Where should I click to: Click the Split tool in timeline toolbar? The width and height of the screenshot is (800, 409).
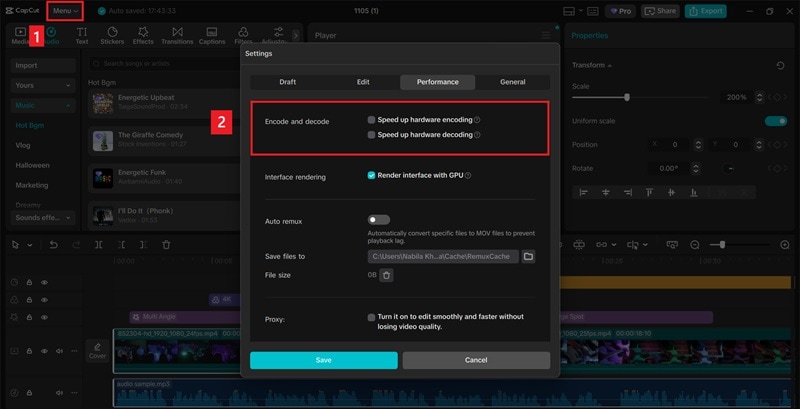(x=98, y=245)
